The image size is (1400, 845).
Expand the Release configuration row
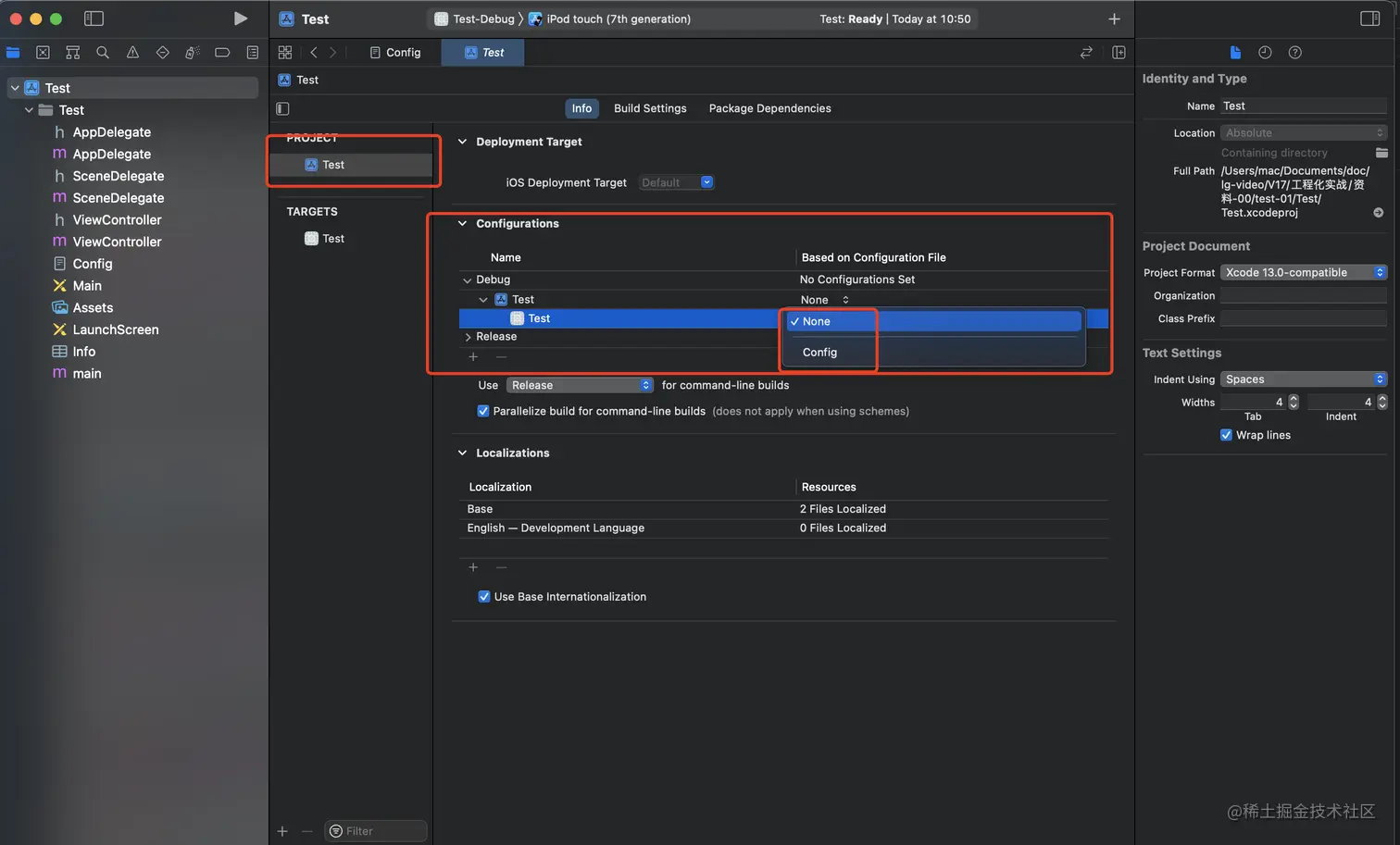pos(468,337)
